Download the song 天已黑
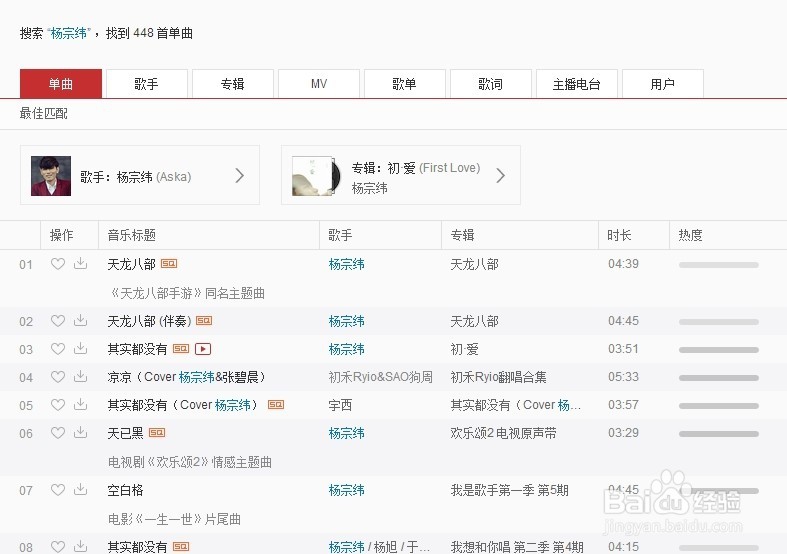The height and width of the screenshot is (554, 787). click(80, 433)
